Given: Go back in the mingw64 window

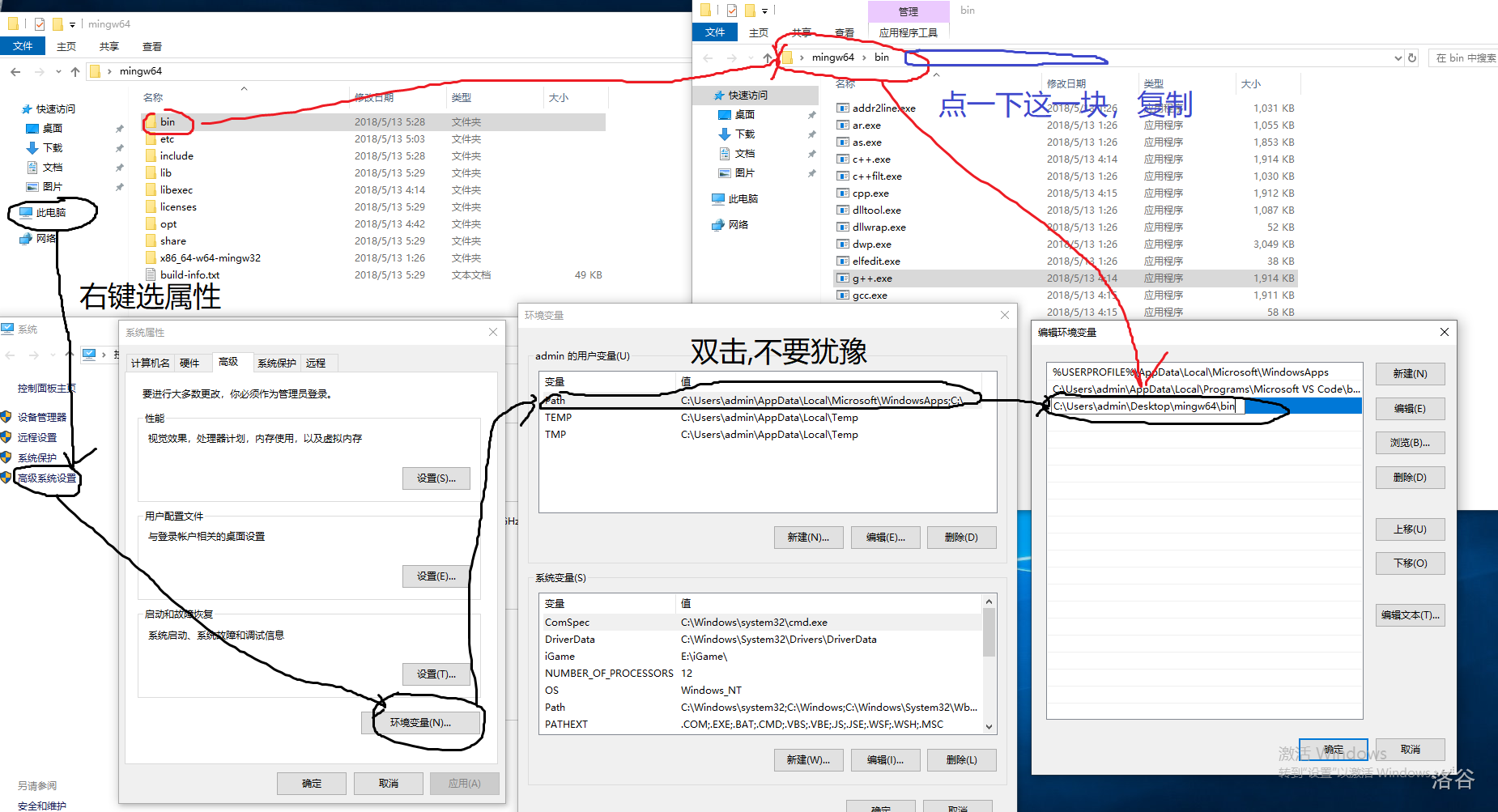Looking at the screenshot, I should pyautogui.click(x=15, y=72).
